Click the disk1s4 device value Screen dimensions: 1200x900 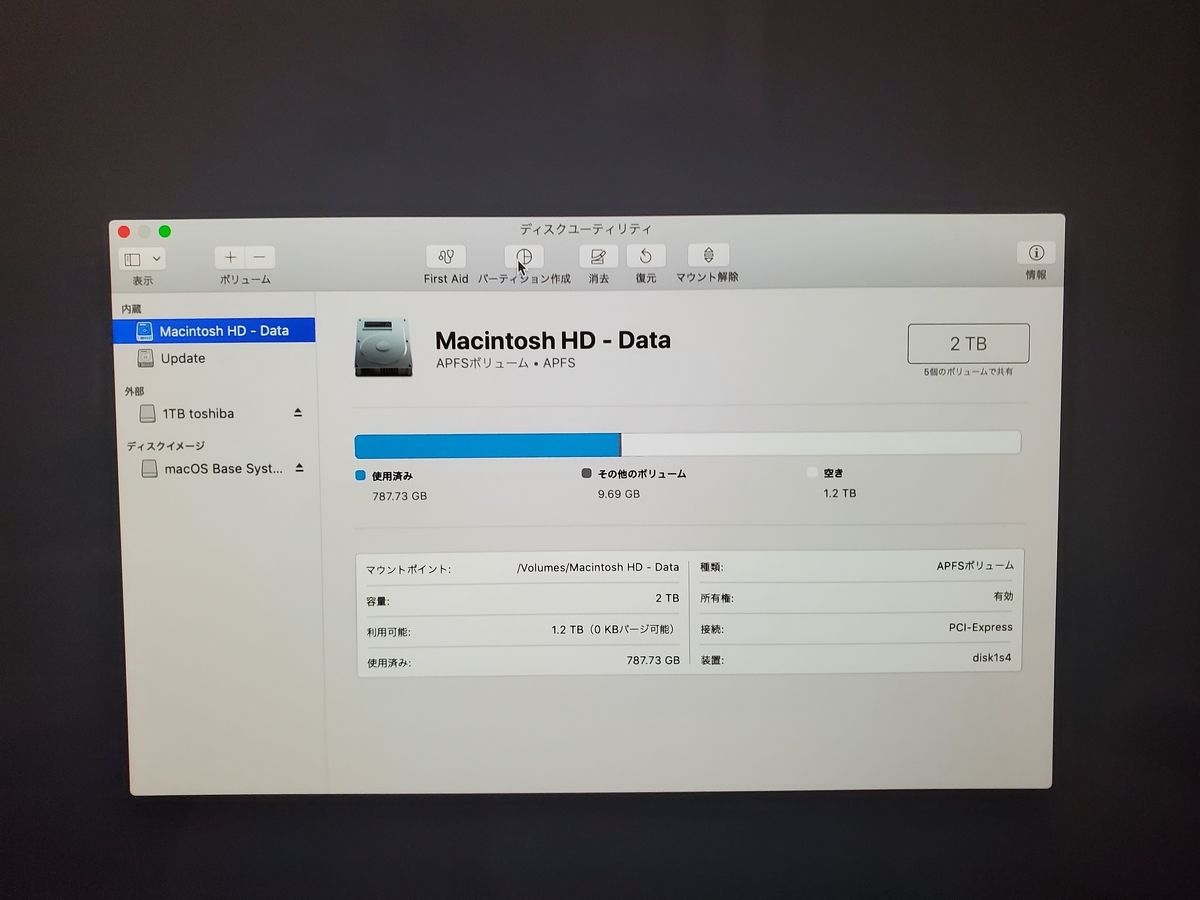[992, 658]
